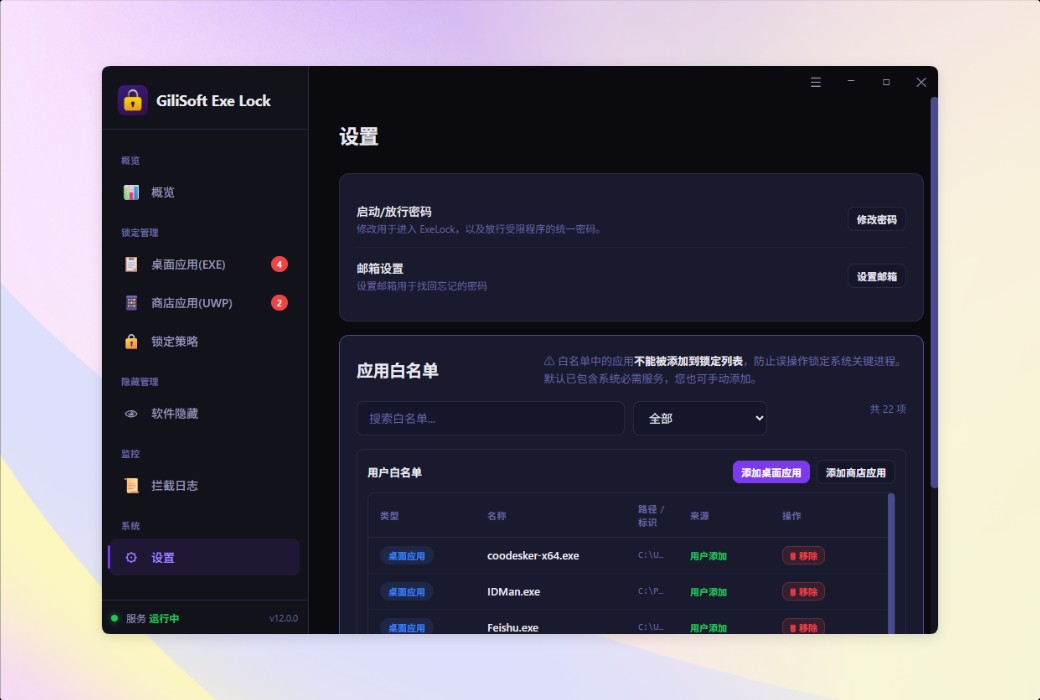Click the 用户白名单 heading

[x=395, y=472]
